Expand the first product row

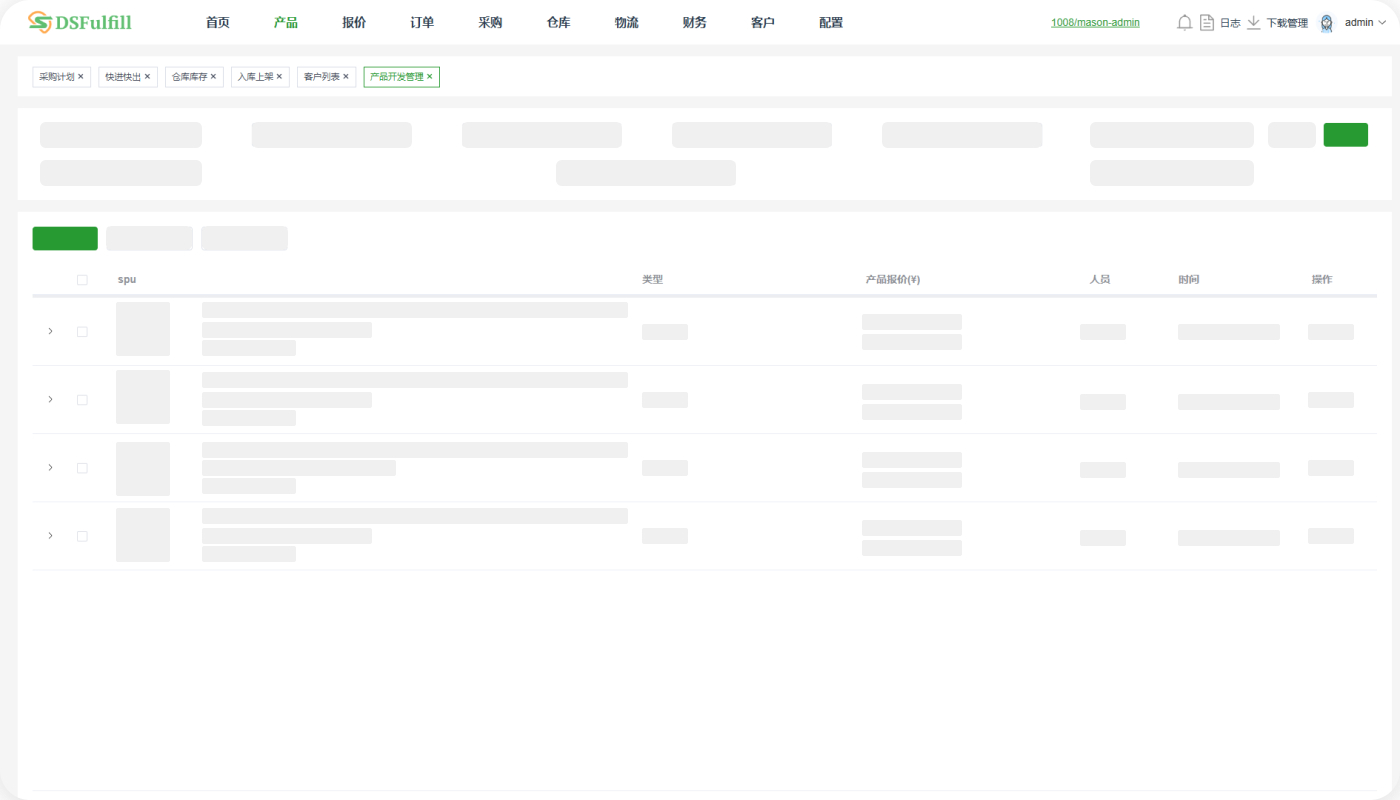50,332
